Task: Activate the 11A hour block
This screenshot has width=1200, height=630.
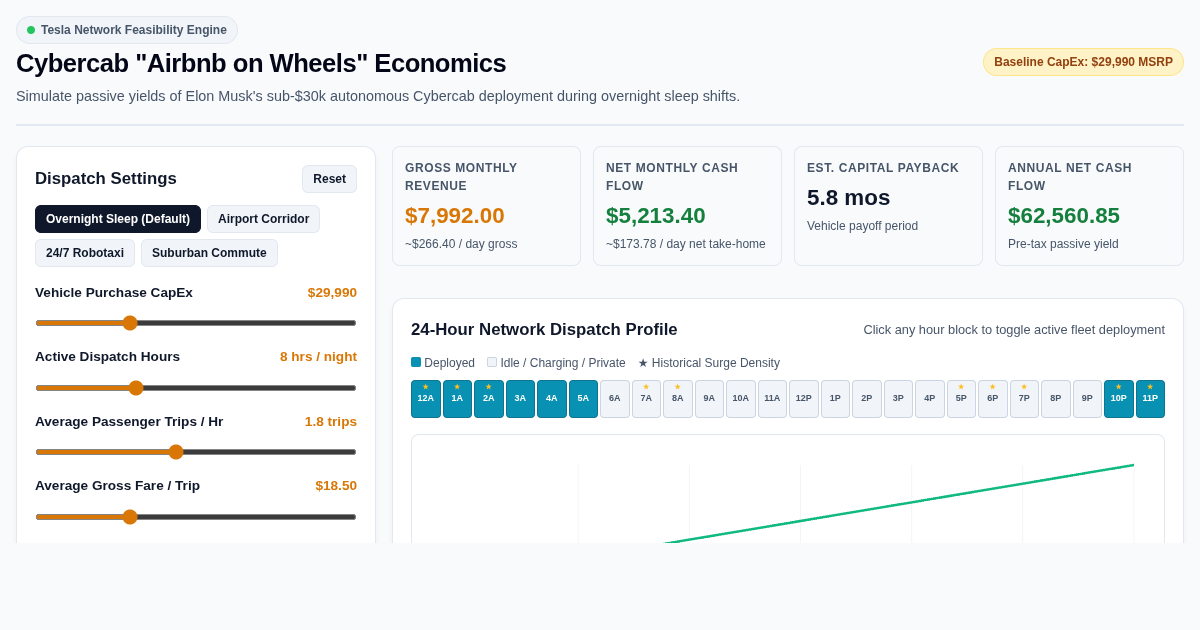Action: pyautogui.click(x=772, y=399)
